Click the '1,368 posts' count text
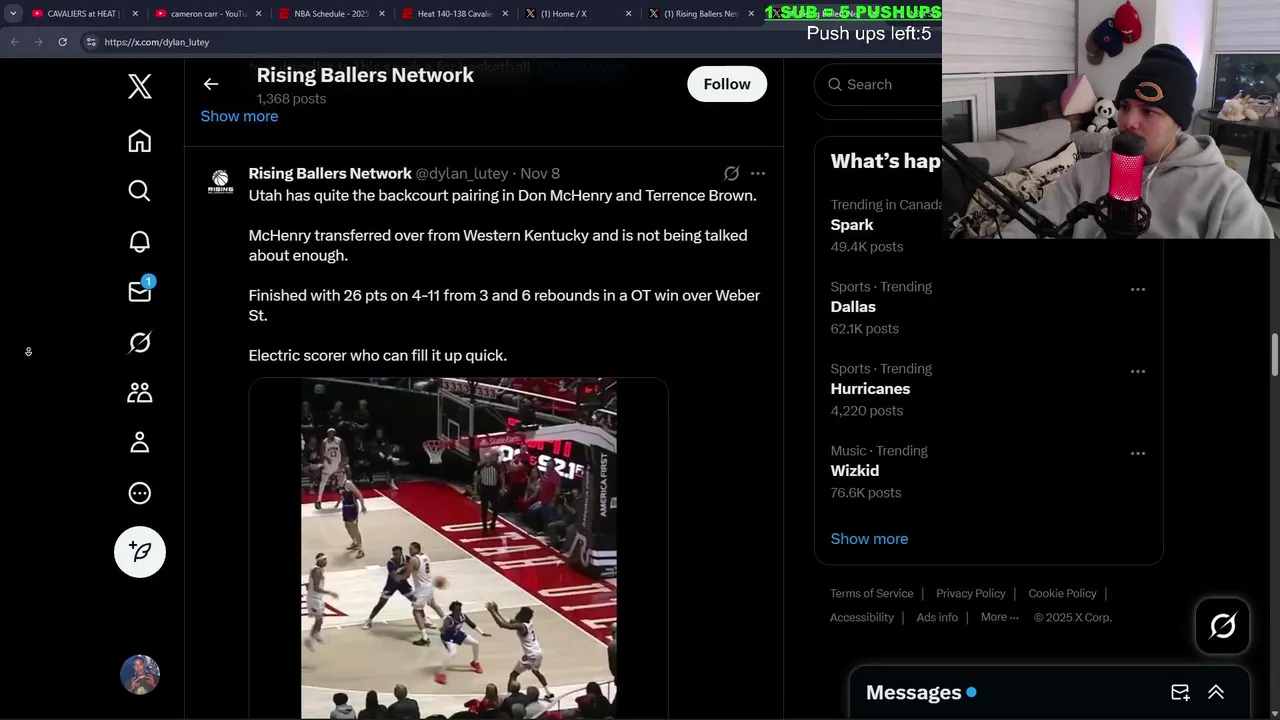The width and height of the screenshot is (1280, 720). 291,99
